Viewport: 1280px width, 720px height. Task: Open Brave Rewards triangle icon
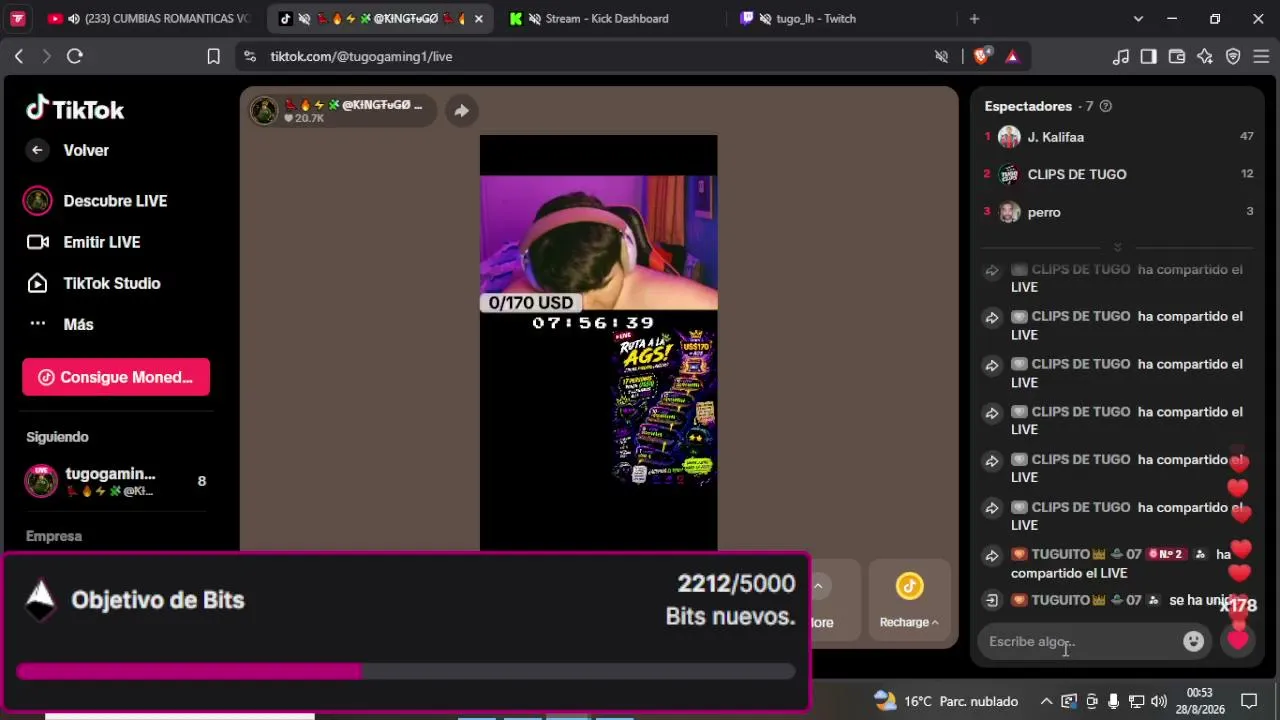pyautogui.click(x=1012, y=57)
